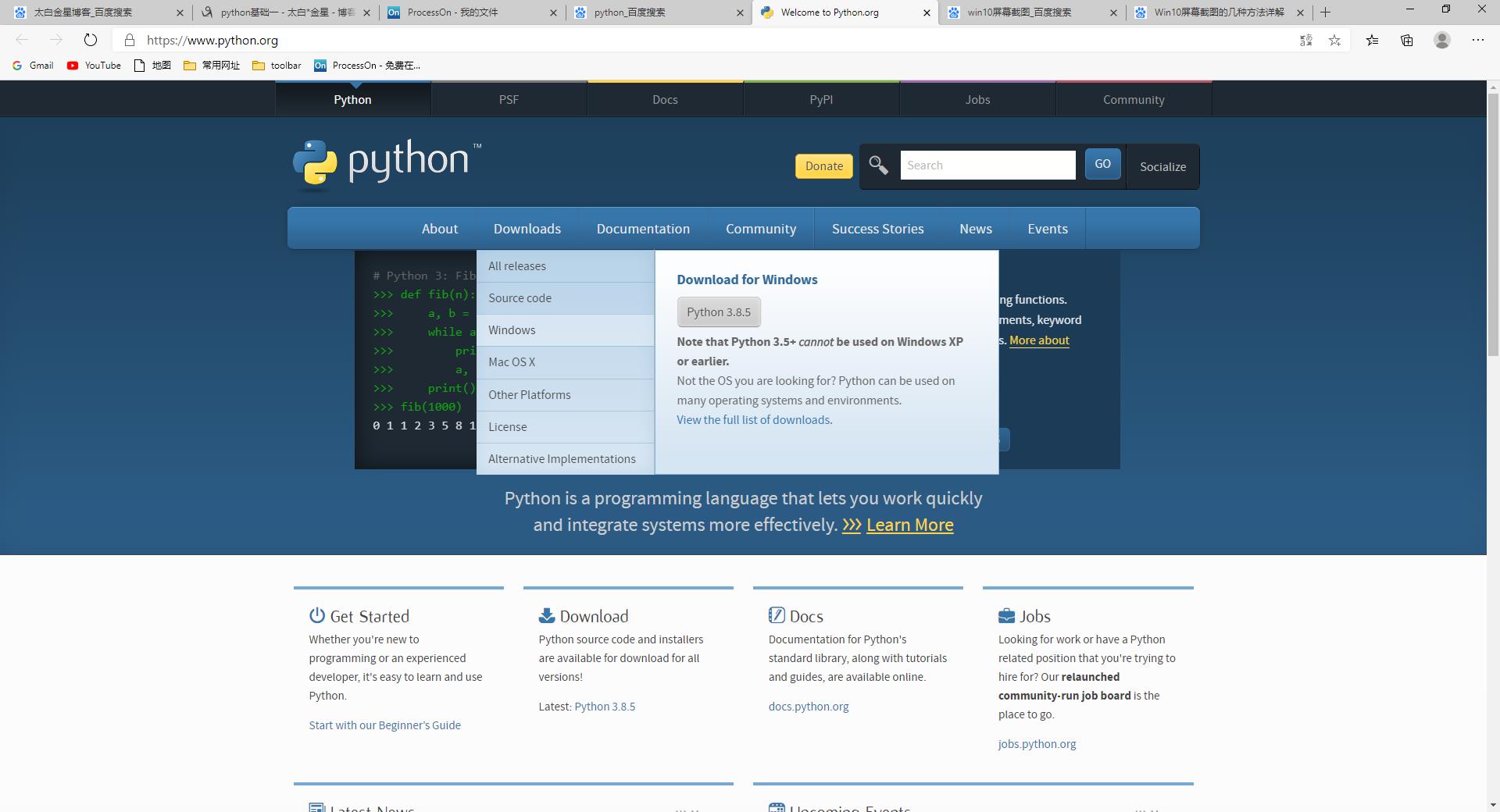Open a new tab with plus icon
Image resolution: width=1500 pixels, height=812 pixels.
pyautogui.click(x=1325, y=12)
